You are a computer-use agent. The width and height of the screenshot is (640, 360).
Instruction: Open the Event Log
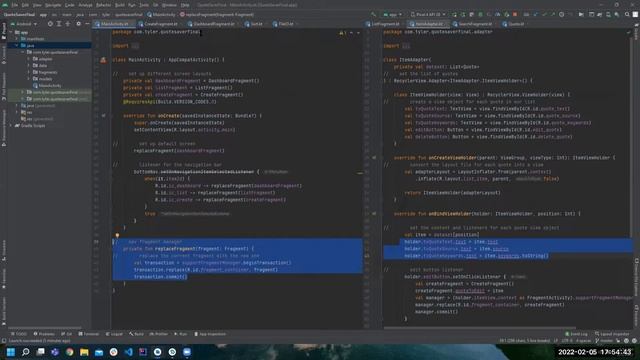click(x=576, y=334)
